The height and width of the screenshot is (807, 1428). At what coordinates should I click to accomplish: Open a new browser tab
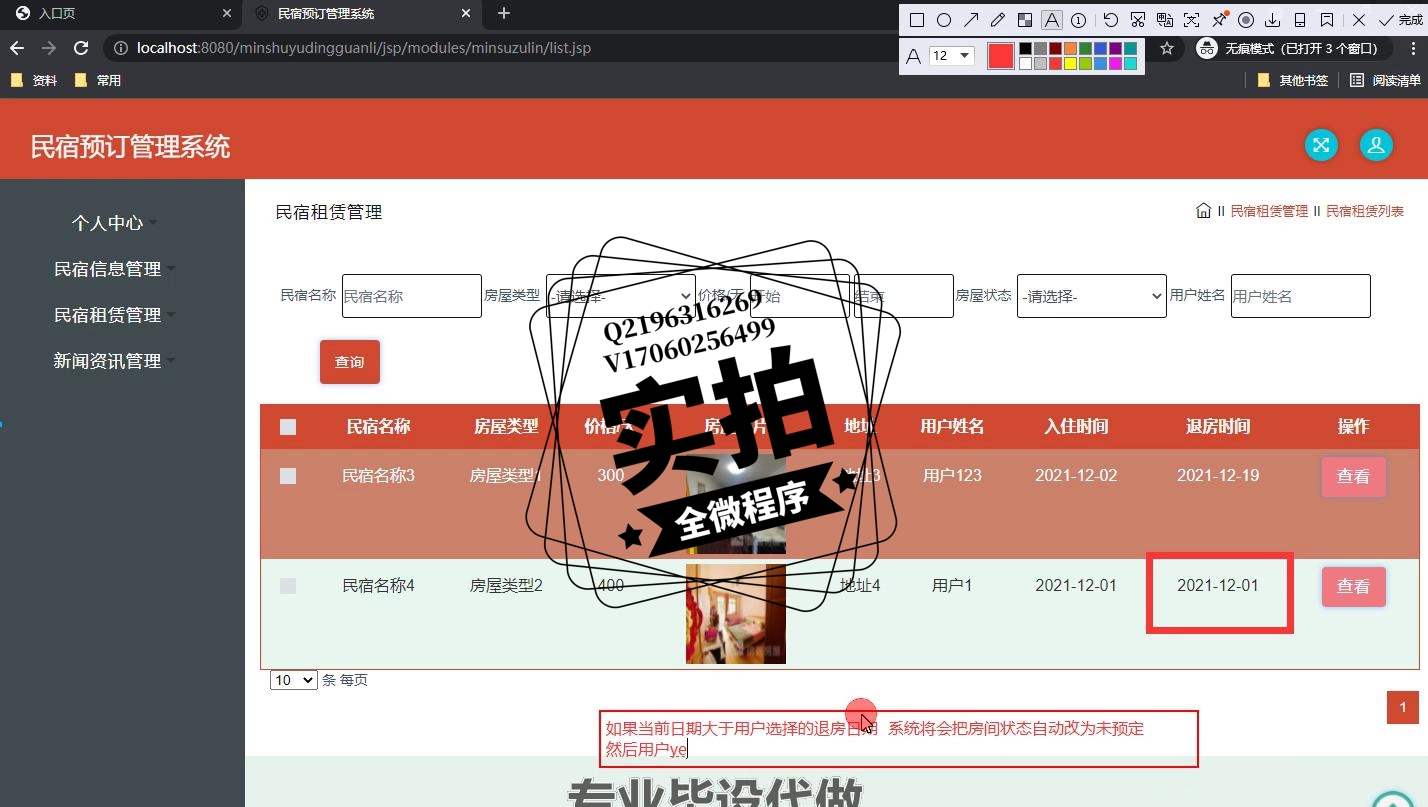click(x=504, y=14)
